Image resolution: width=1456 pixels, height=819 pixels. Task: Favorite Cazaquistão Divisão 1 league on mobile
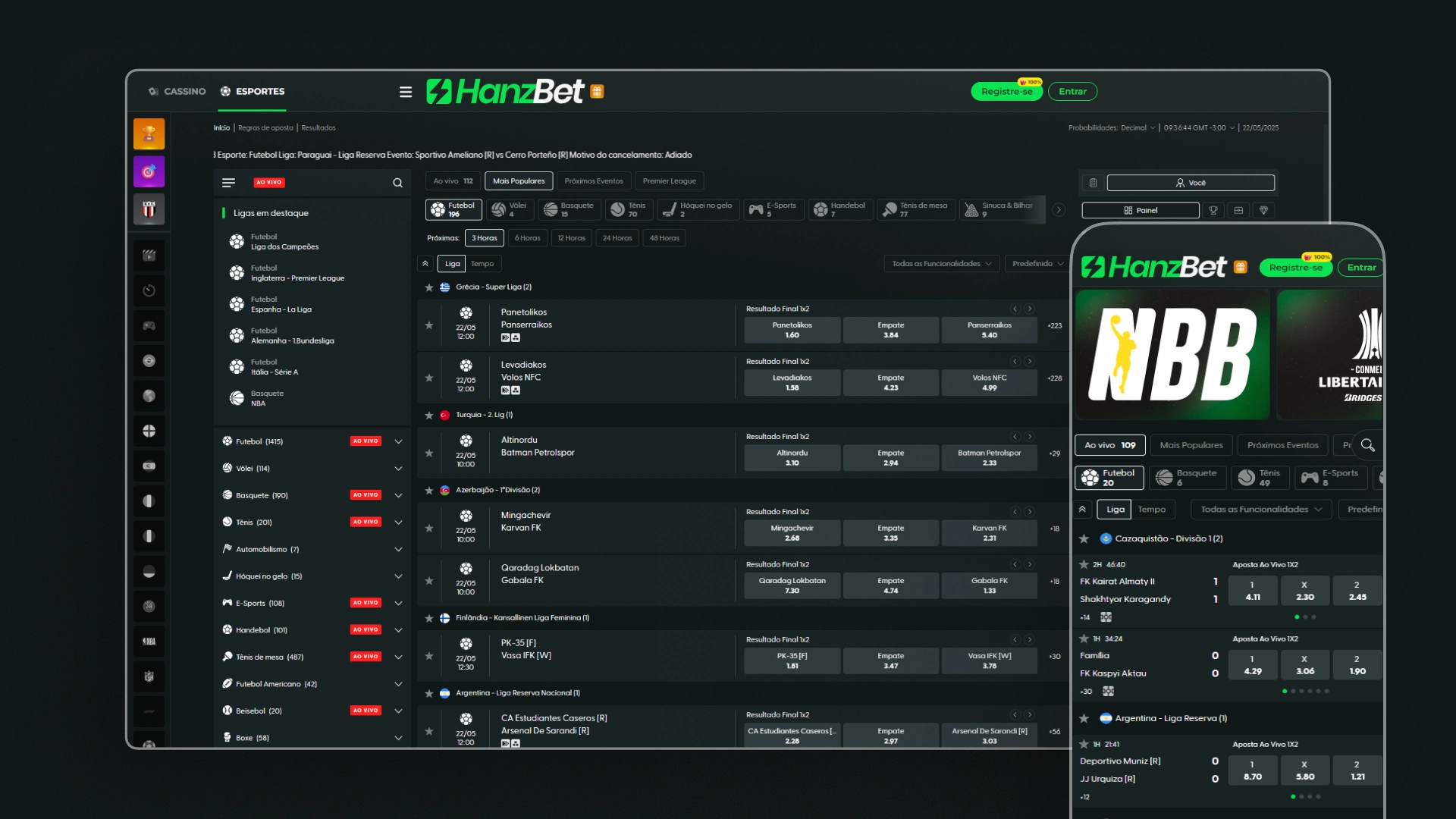point(1084,538)
